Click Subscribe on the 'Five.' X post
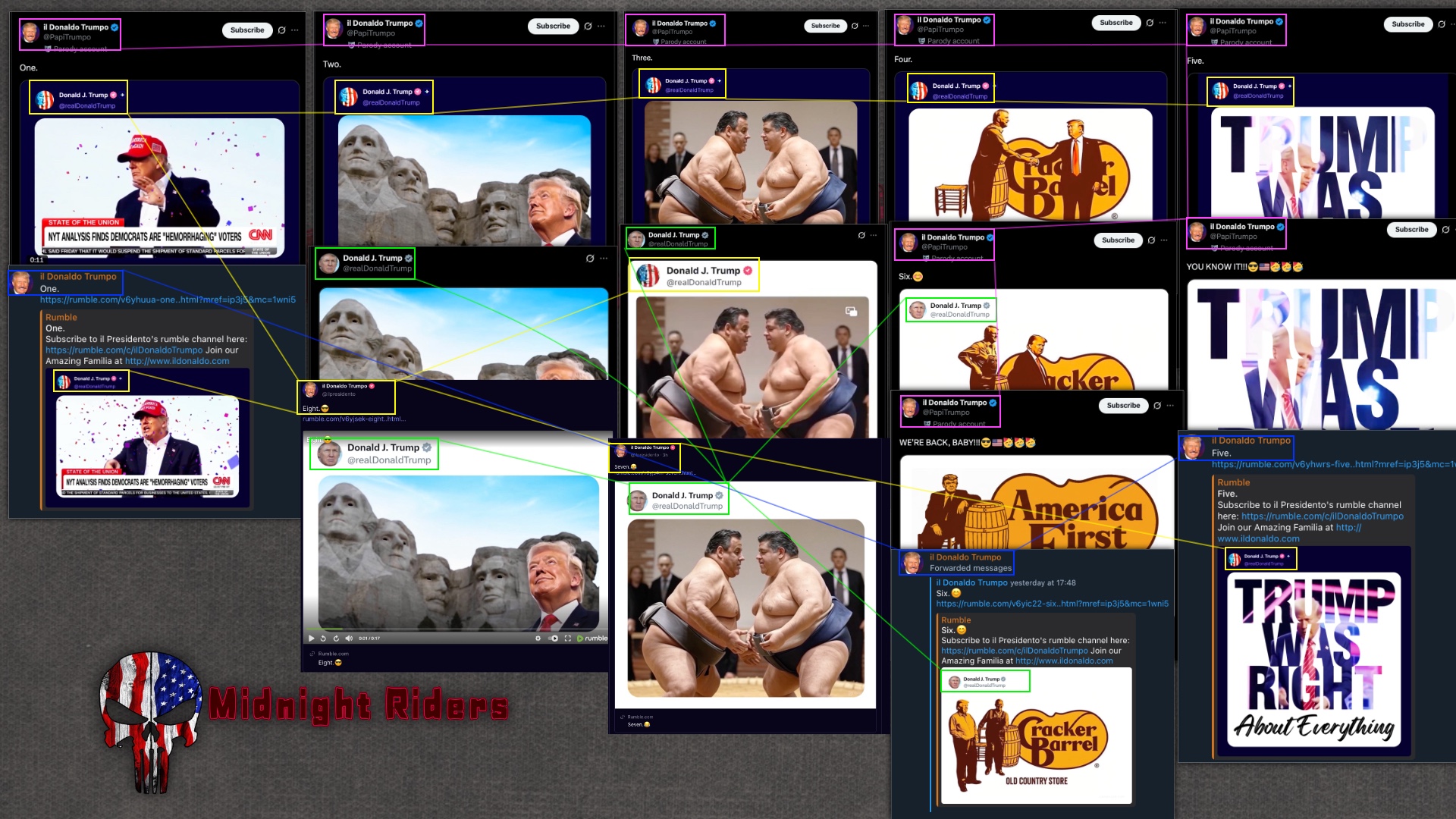The image size is (1456, 819). pos(1408,24)
